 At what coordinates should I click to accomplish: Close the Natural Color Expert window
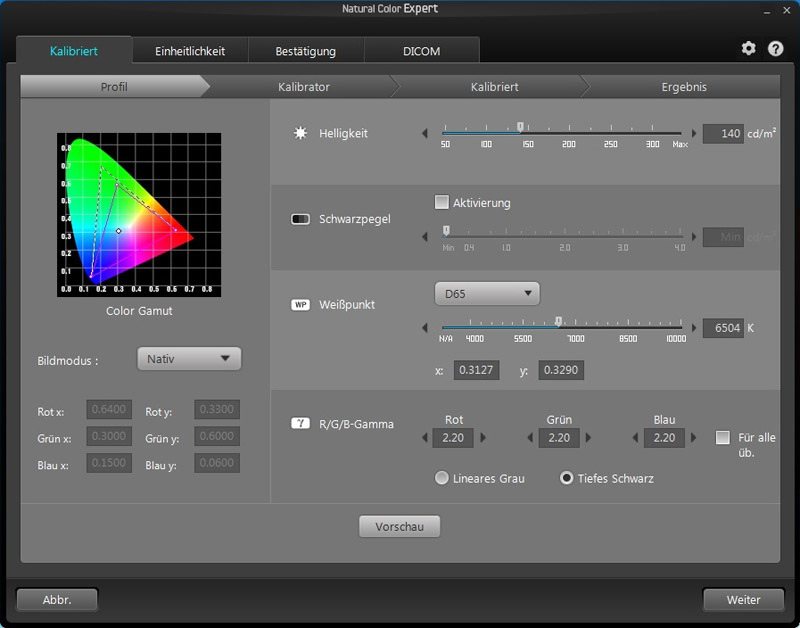click(x=787, y=10)
